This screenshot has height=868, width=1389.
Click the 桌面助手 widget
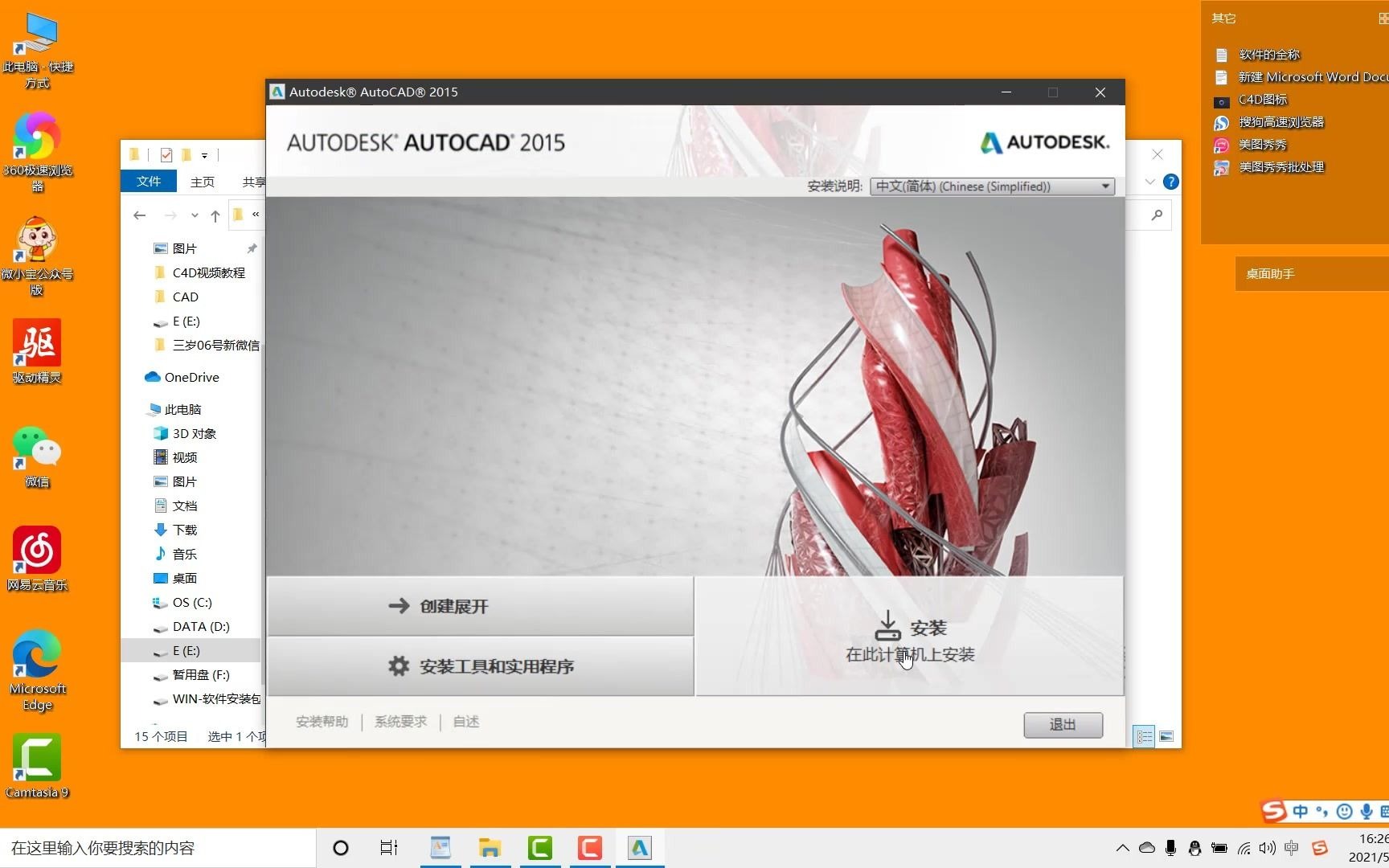coord(1312,274)
